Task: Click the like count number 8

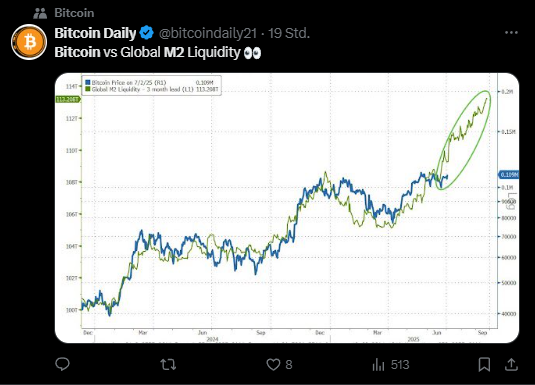Action: coord(289,365)
